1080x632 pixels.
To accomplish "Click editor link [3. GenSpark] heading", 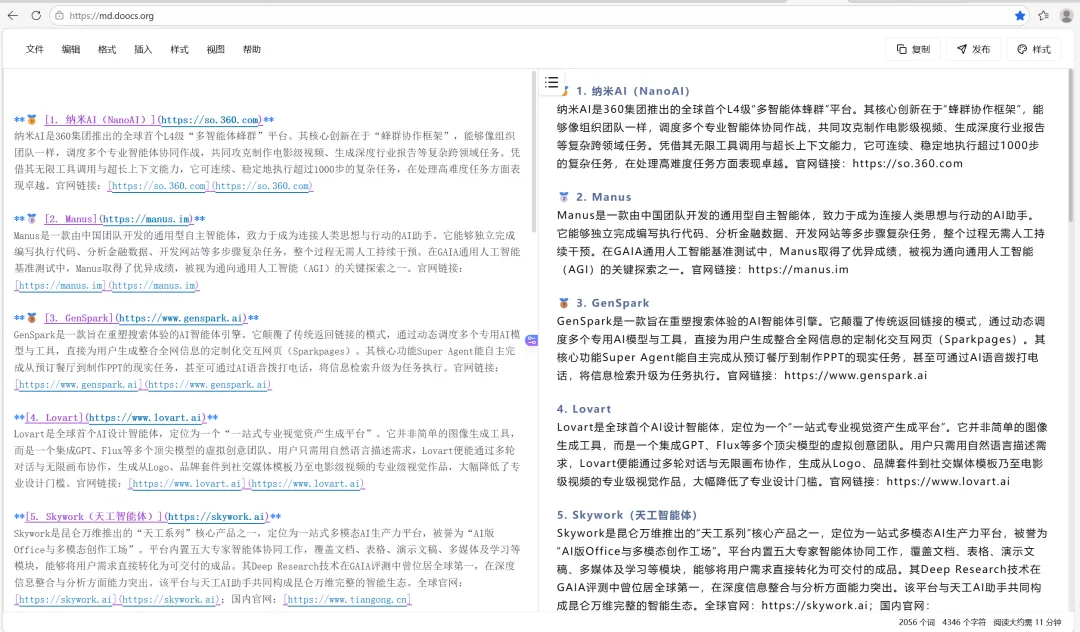I will [79, 318].
